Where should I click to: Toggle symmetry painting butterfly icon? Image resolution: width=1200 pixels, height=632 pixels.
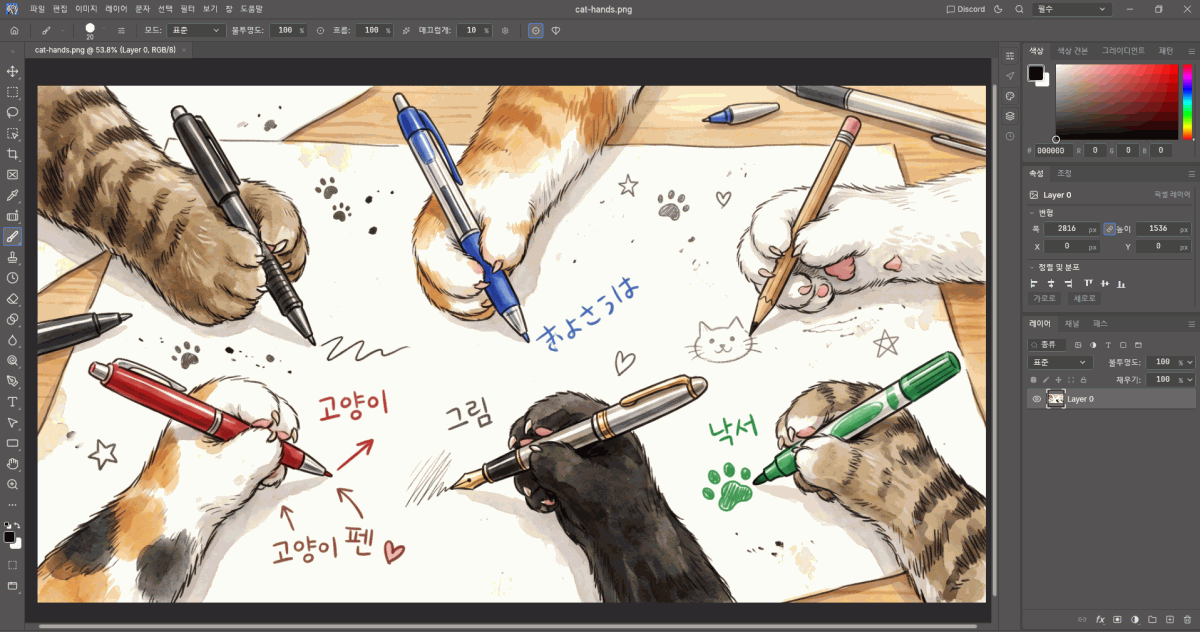(556, 30)
